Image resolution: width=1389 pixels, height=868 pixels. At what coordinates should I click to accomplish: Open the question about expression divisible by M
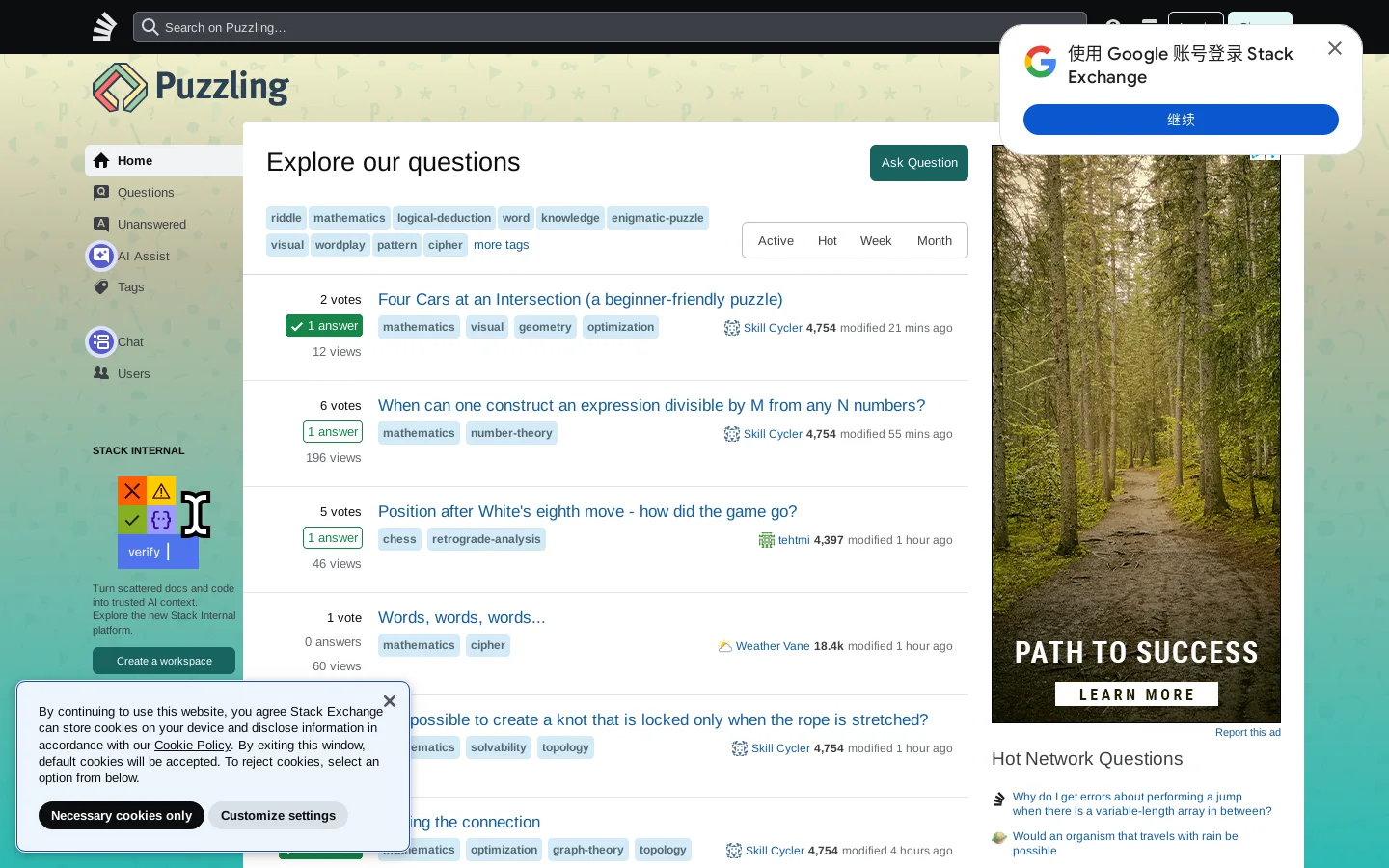652,406
